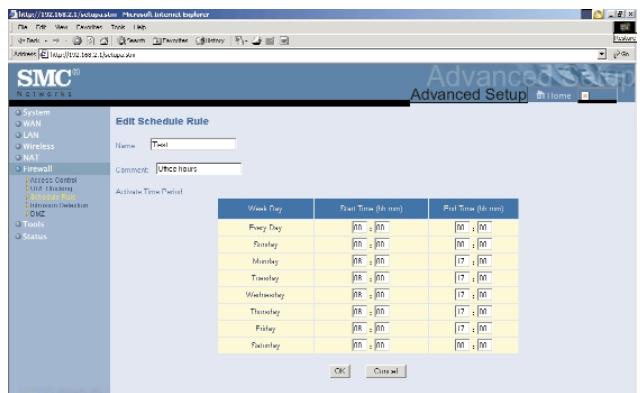The height and width of the screenshot is (393, 640).
Task: Open the Favorites pane in the toolbar
Action: [170, 40]
